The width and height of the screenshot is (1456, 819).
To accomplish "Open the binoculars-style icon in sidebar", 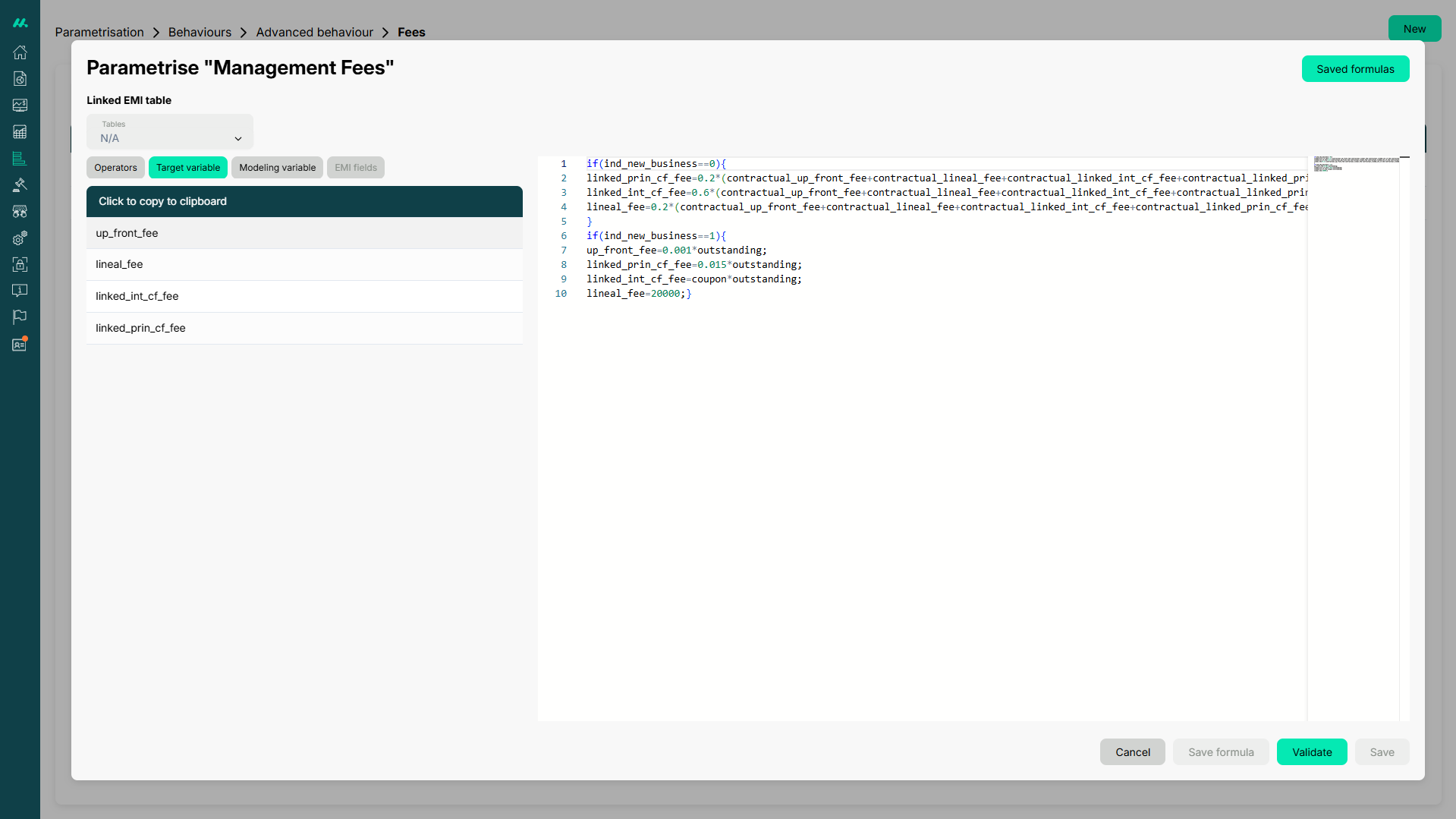I will (20, 211).
